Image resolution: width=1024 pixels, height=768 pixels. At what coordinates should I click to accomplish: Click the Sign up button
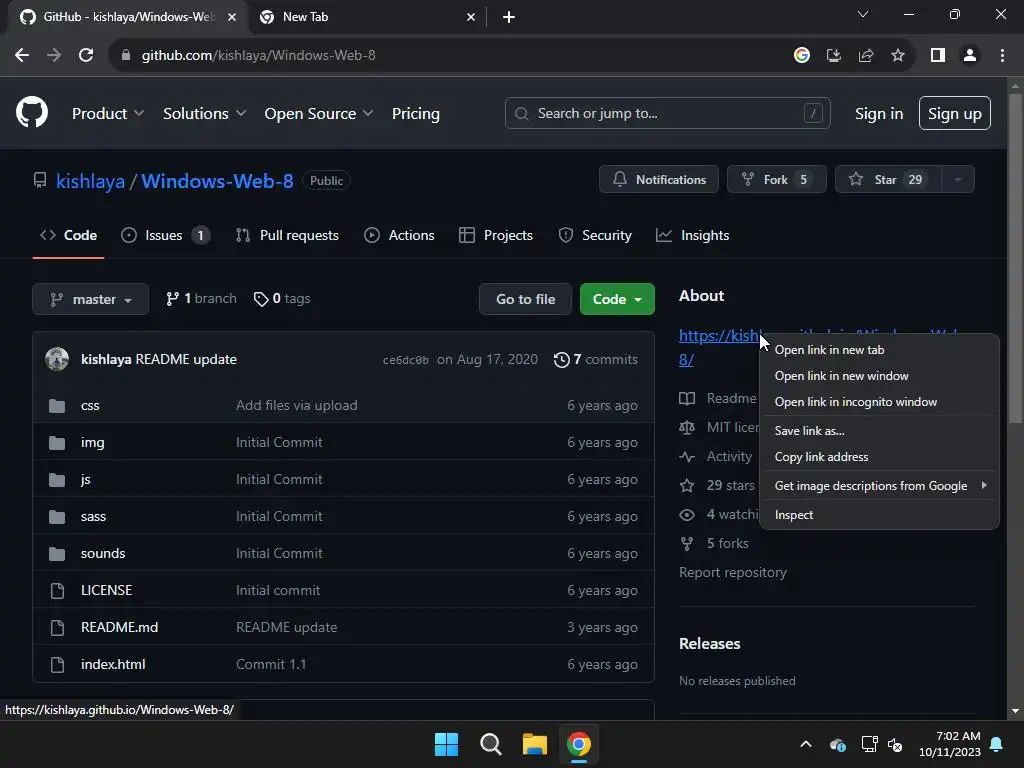click(x=955, y=113)
